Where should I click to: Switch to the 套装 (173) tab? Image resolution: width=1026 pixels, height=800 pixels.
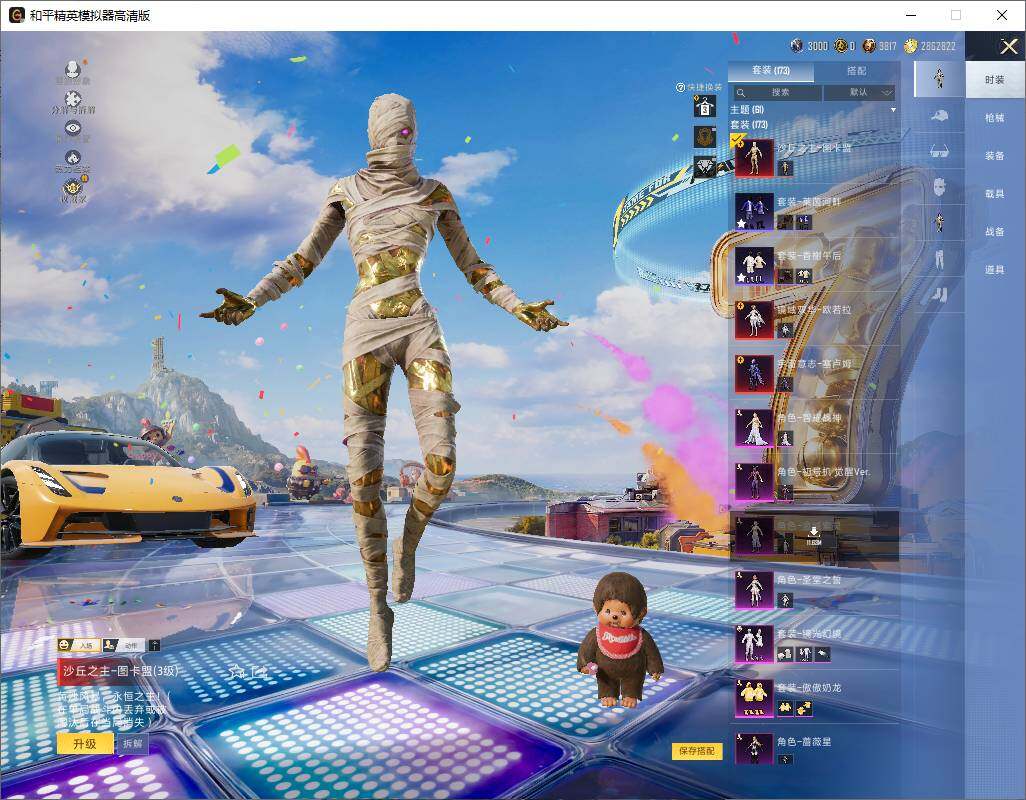point(771,70)
